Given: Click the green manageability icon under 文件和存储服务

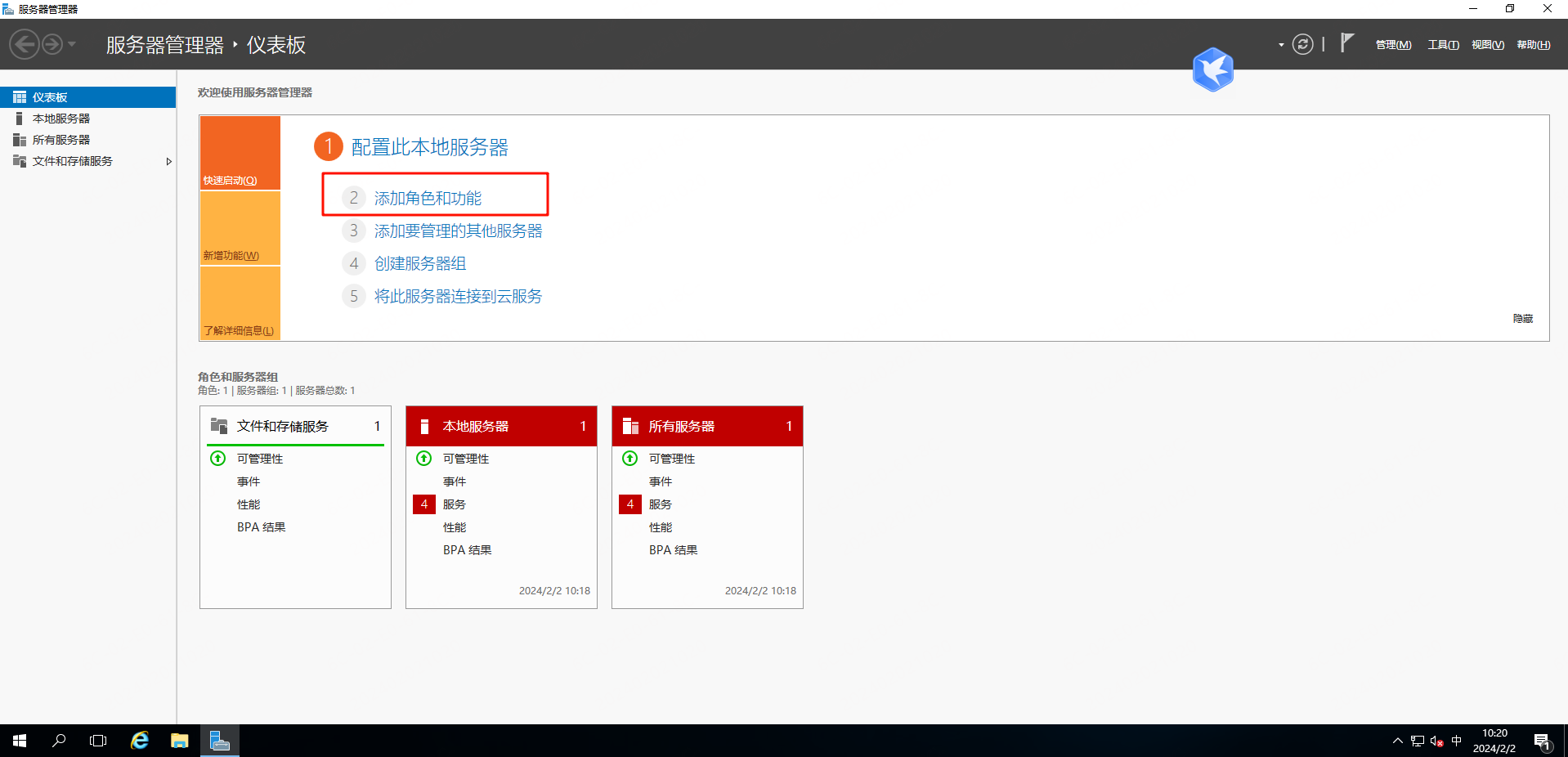Looking at the screenshot, I should 218,459.
